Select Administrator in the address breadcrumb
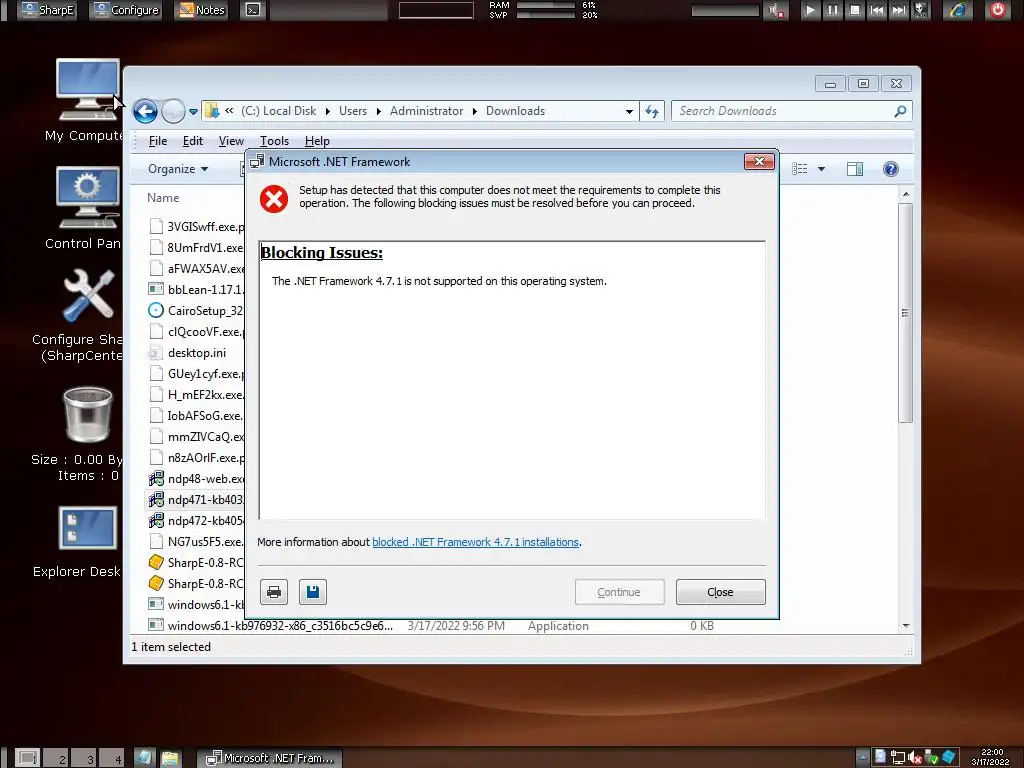The height and width of the screenshot is (768, 1024). tap(426, 111)
